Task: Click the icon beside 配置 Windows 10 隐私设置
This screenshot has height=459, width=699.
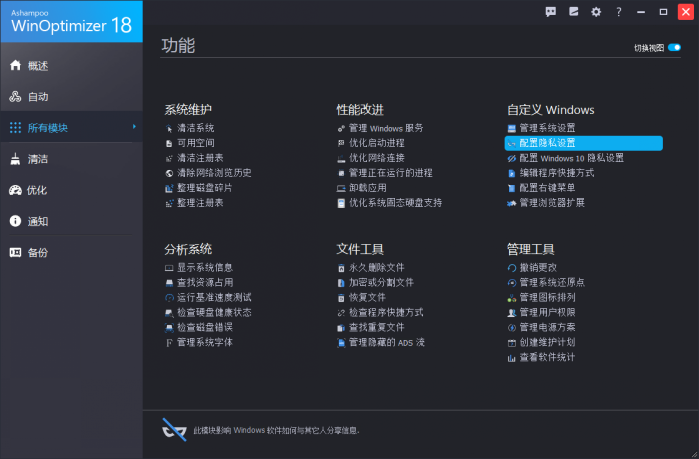Action: coord(512,159)
